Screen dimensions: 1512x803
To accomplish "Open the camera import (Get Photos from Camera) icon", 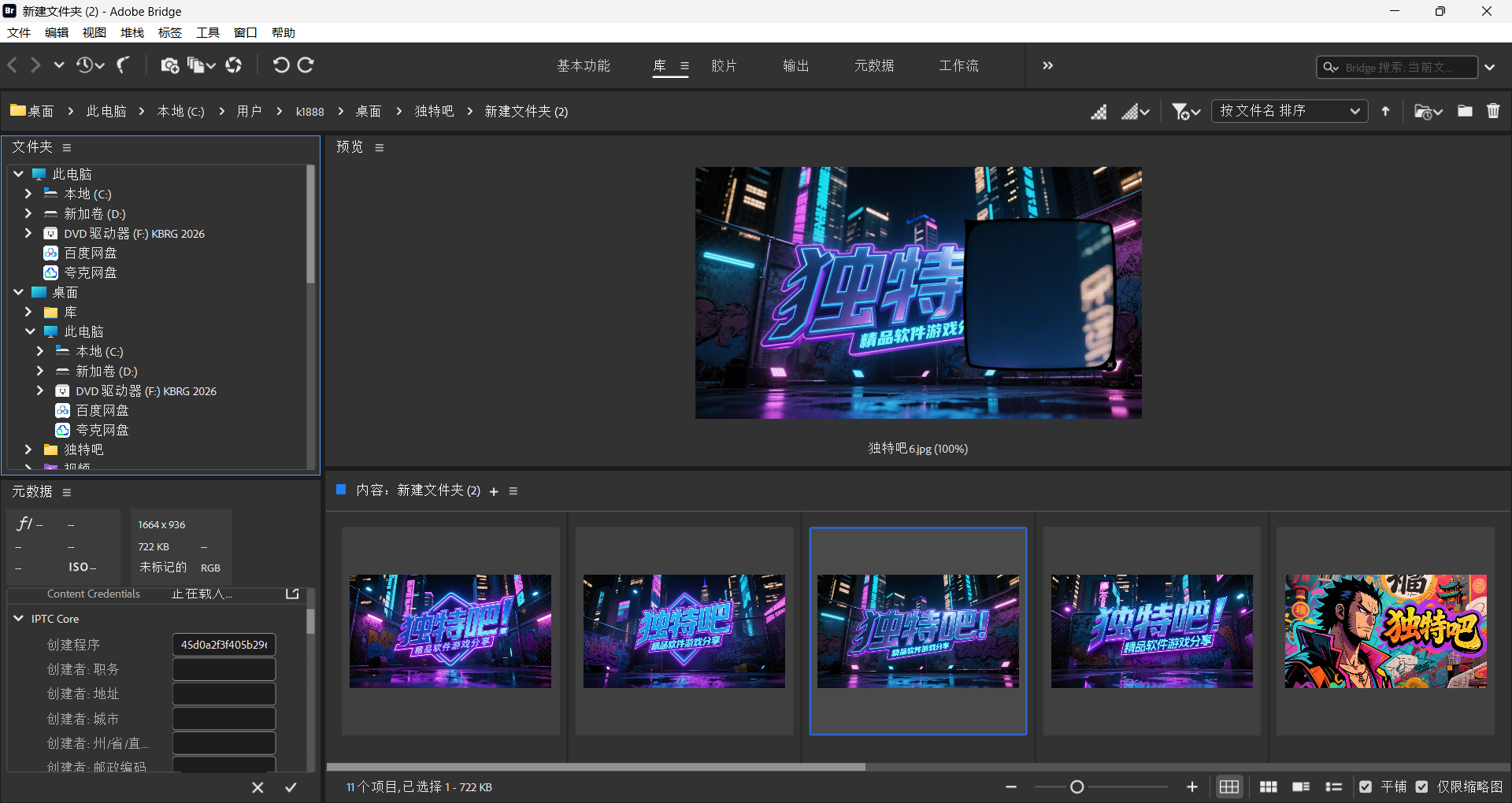I will pyautogui.click(x=169, y=65).
